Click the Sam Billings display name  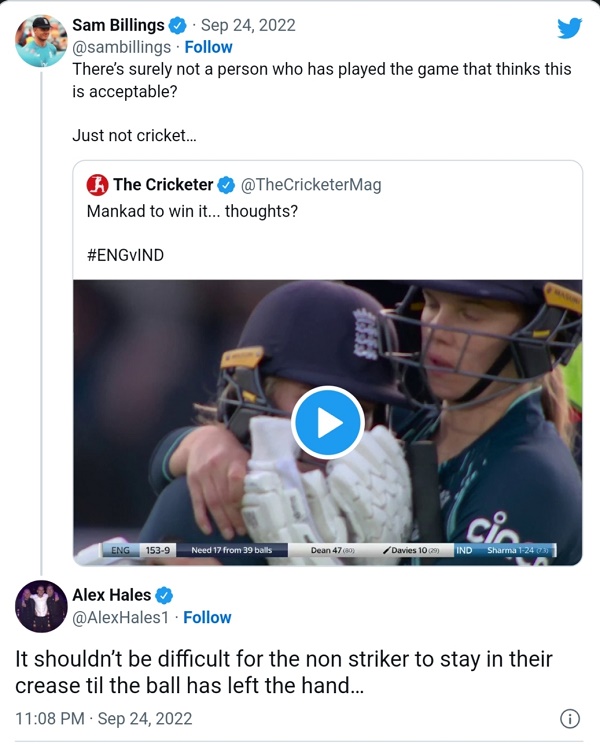click(117, 26)
